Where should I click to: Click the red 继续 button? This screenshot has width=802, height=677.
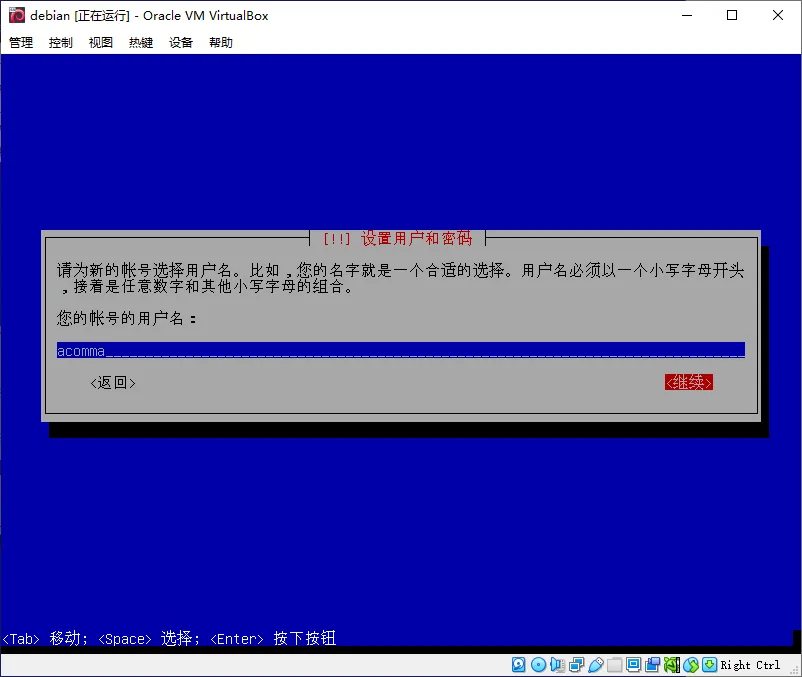[688, 382]
